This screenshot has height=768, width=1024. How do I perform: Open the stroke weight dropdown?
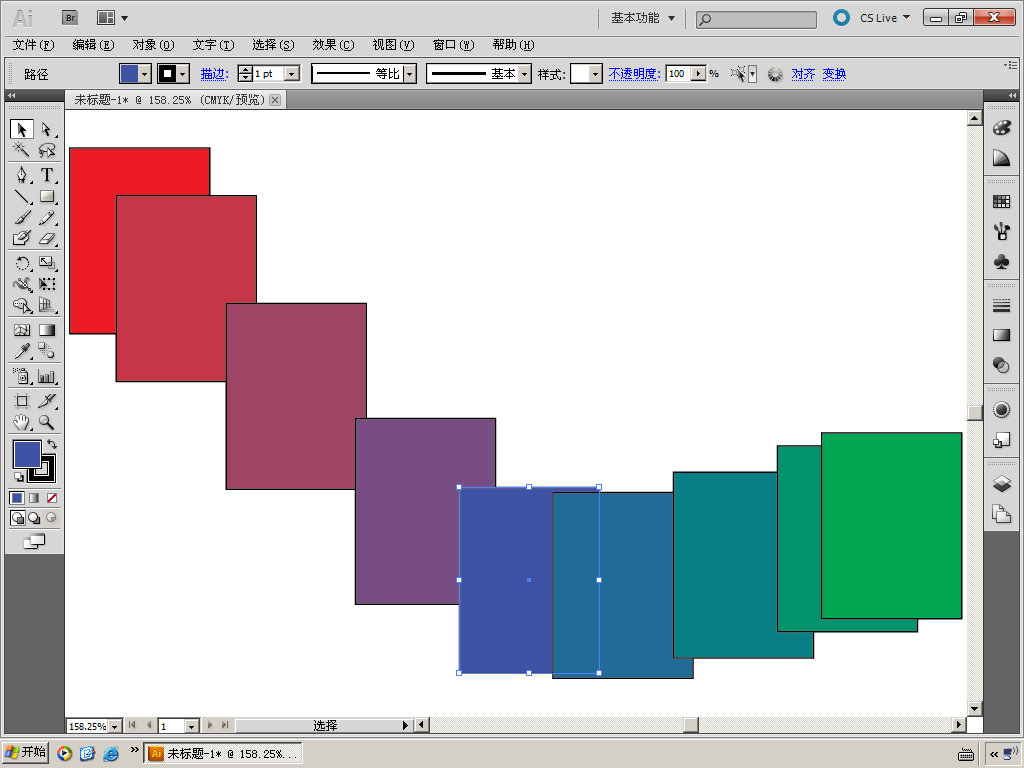(x=293, y=74)
